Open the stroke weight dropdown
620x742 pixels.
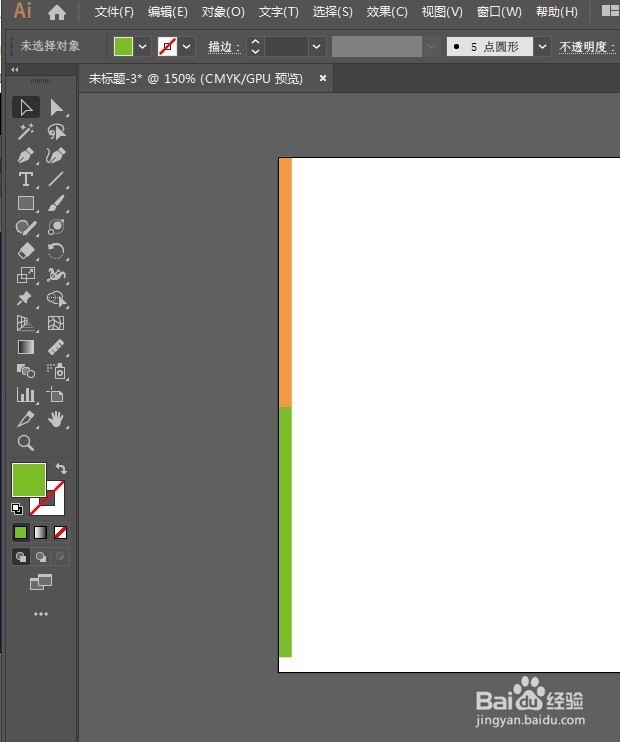(x=317, y=46)
